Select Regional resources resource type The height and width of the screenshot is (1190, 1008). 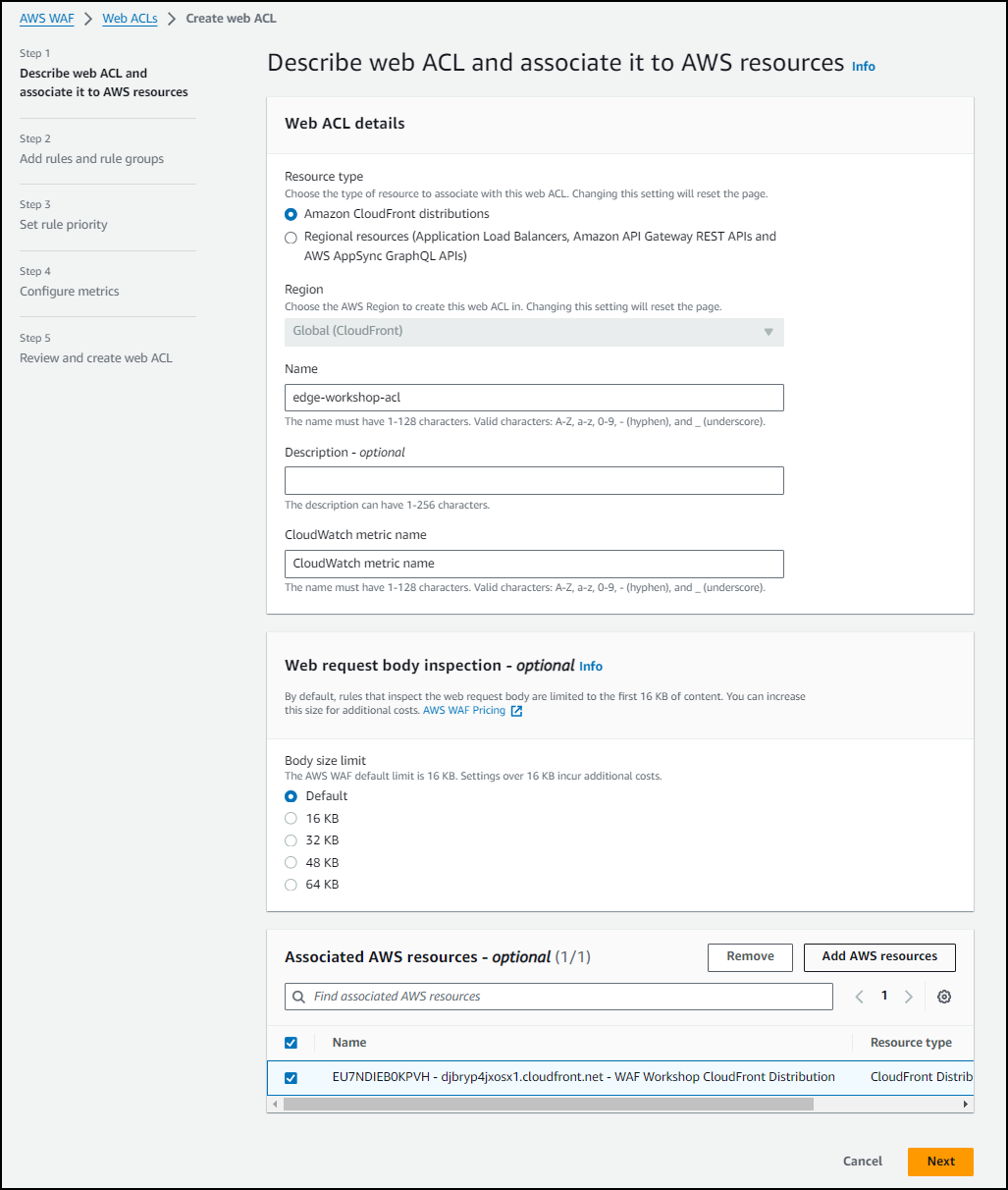(x=291, y=238)
